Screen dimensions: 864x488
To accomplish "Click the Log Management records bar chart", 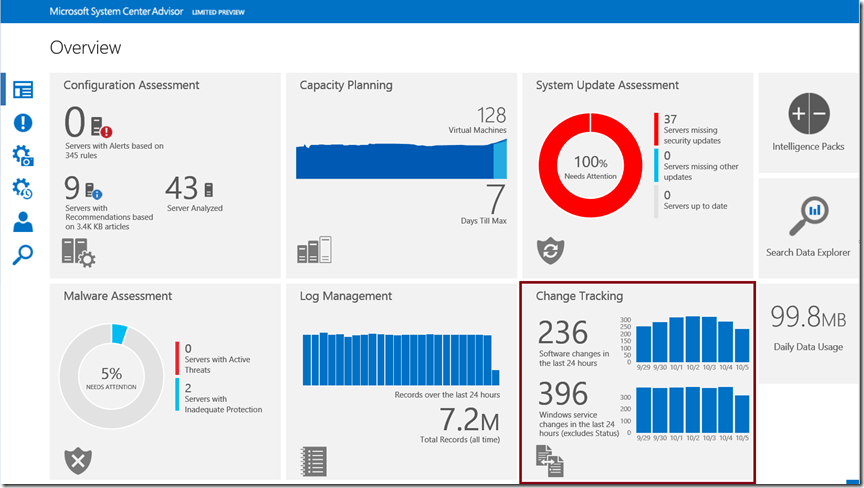I will 397,358.
